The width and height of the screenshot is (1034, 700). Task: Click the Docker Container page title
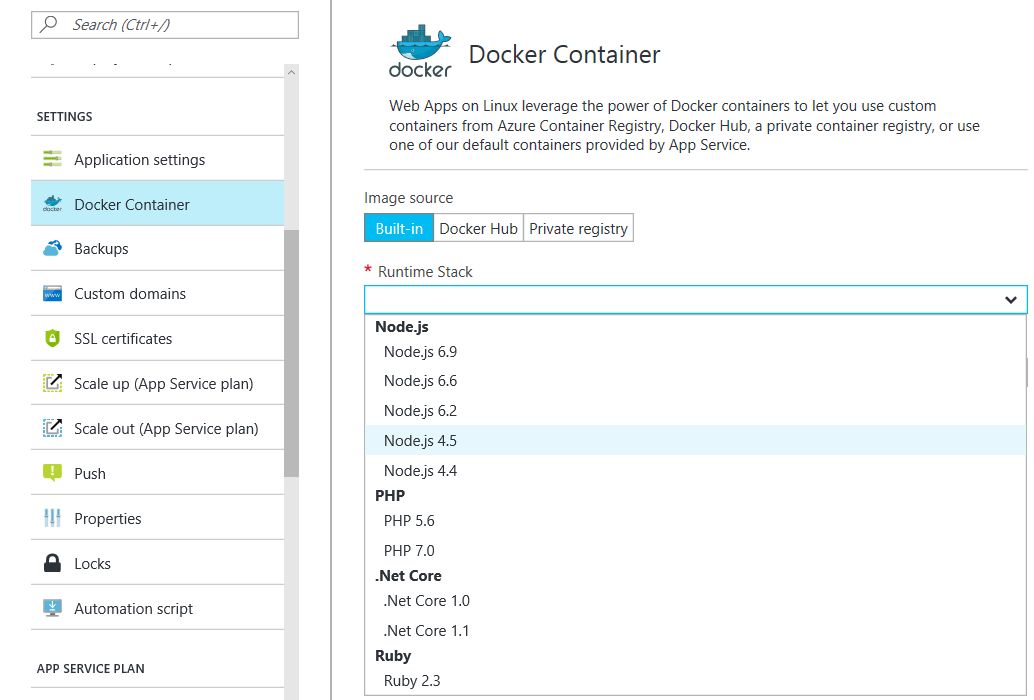564,54
